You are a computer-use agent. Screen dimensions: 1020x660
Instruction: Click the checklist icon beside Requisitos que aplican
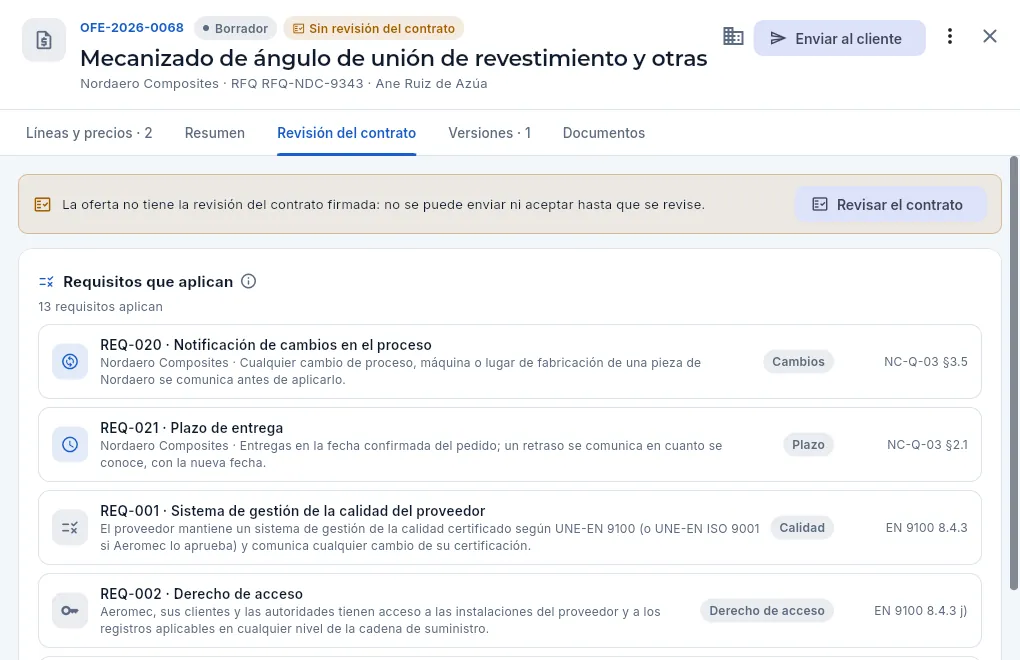(x=46, y=282)
